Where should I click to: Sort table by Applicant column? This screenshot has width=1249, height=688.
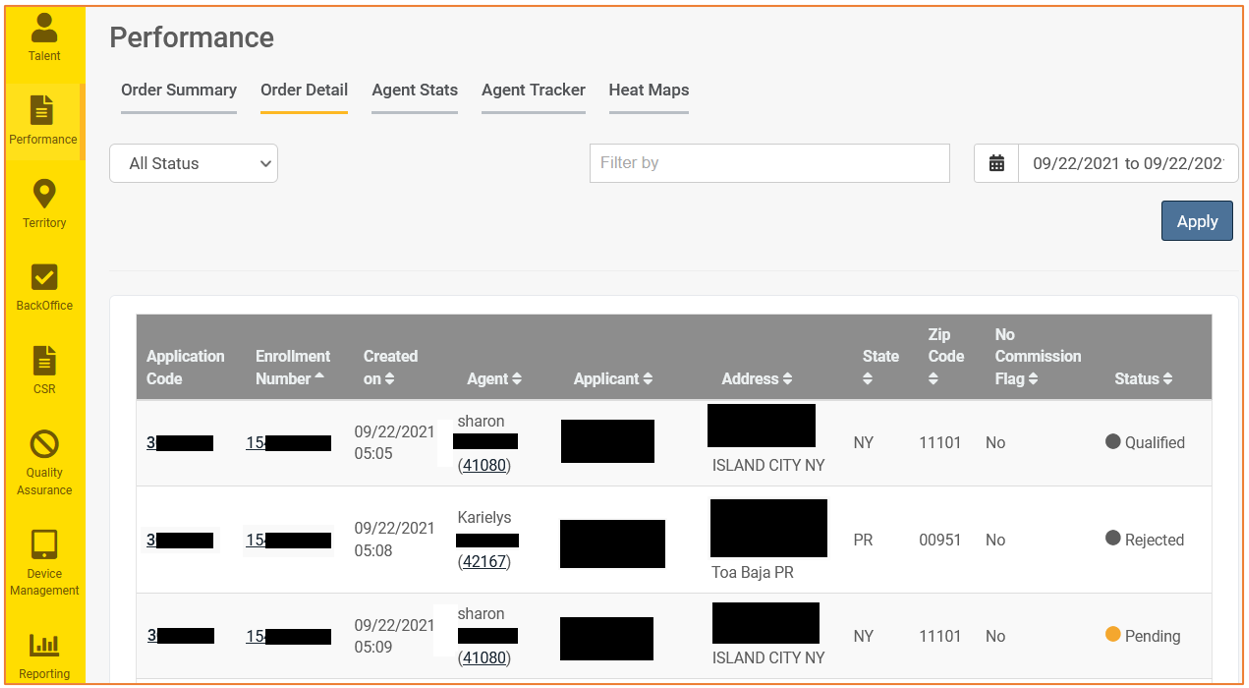point(613,379)
